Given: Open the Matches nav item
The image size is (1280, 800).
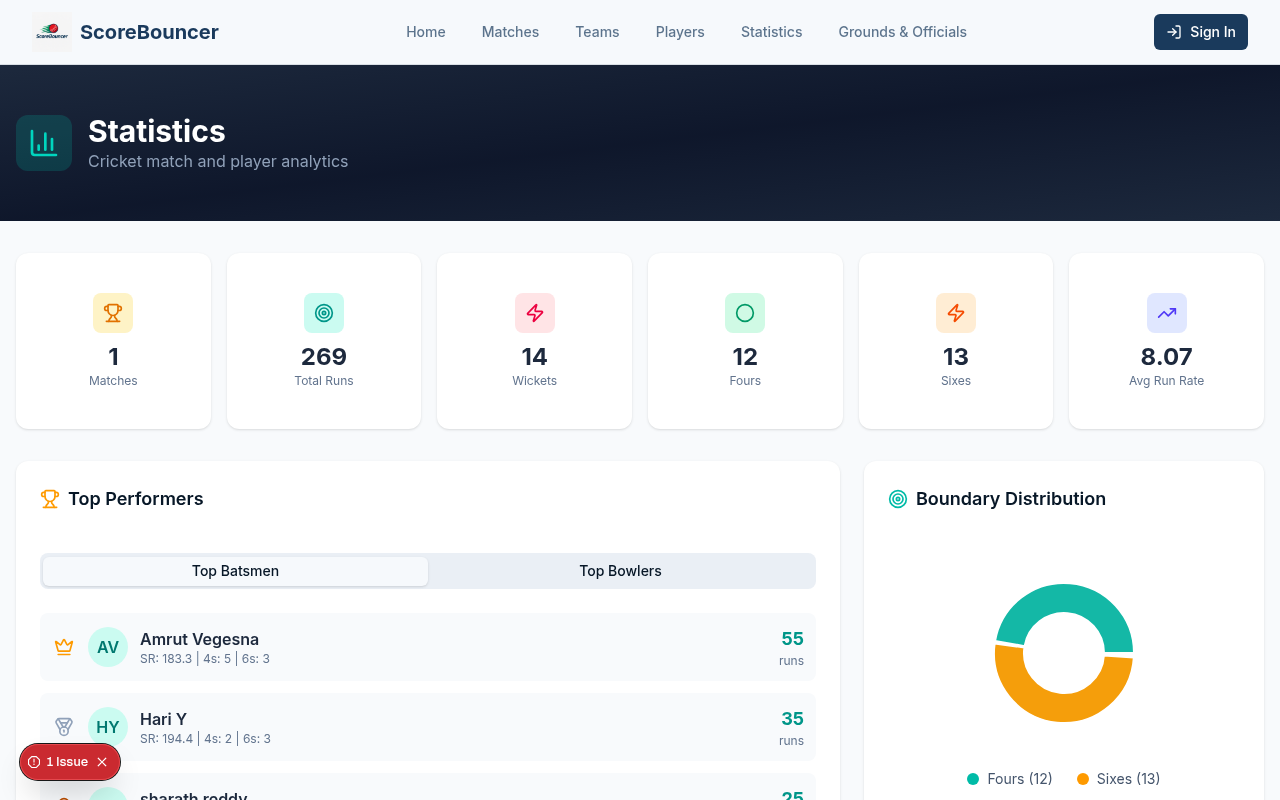Looking at the screenshot, I should point(510,32).
